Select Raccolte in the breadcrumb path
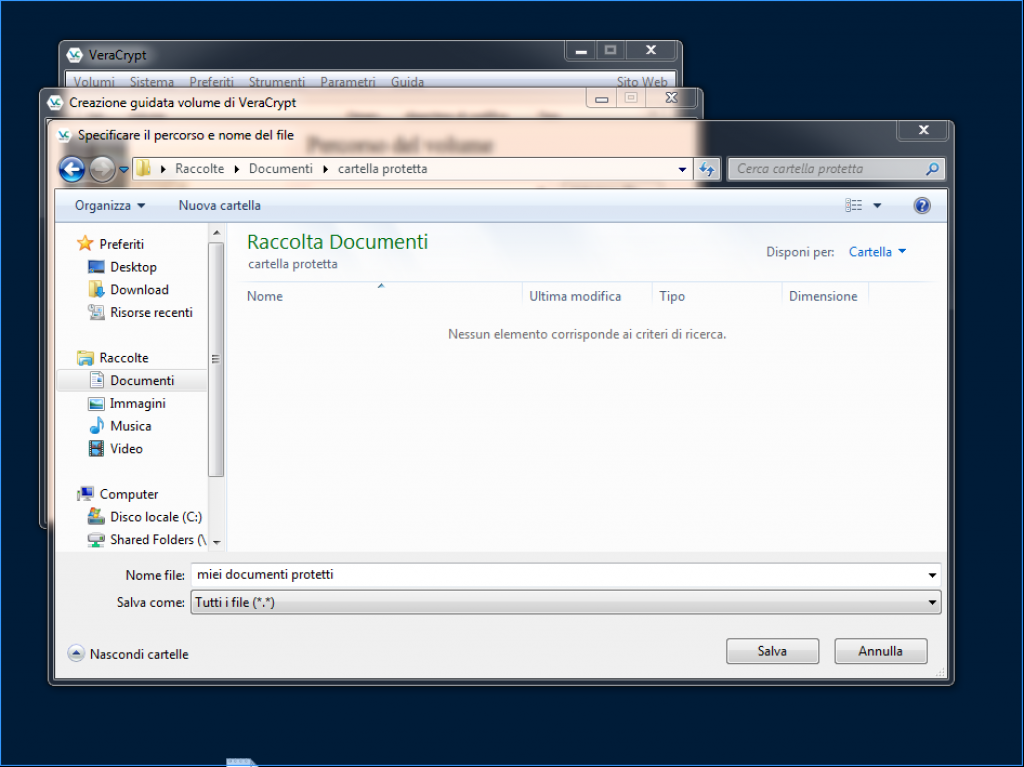The height and width of the screenshot is (767, 1024). tap(199, 169)
